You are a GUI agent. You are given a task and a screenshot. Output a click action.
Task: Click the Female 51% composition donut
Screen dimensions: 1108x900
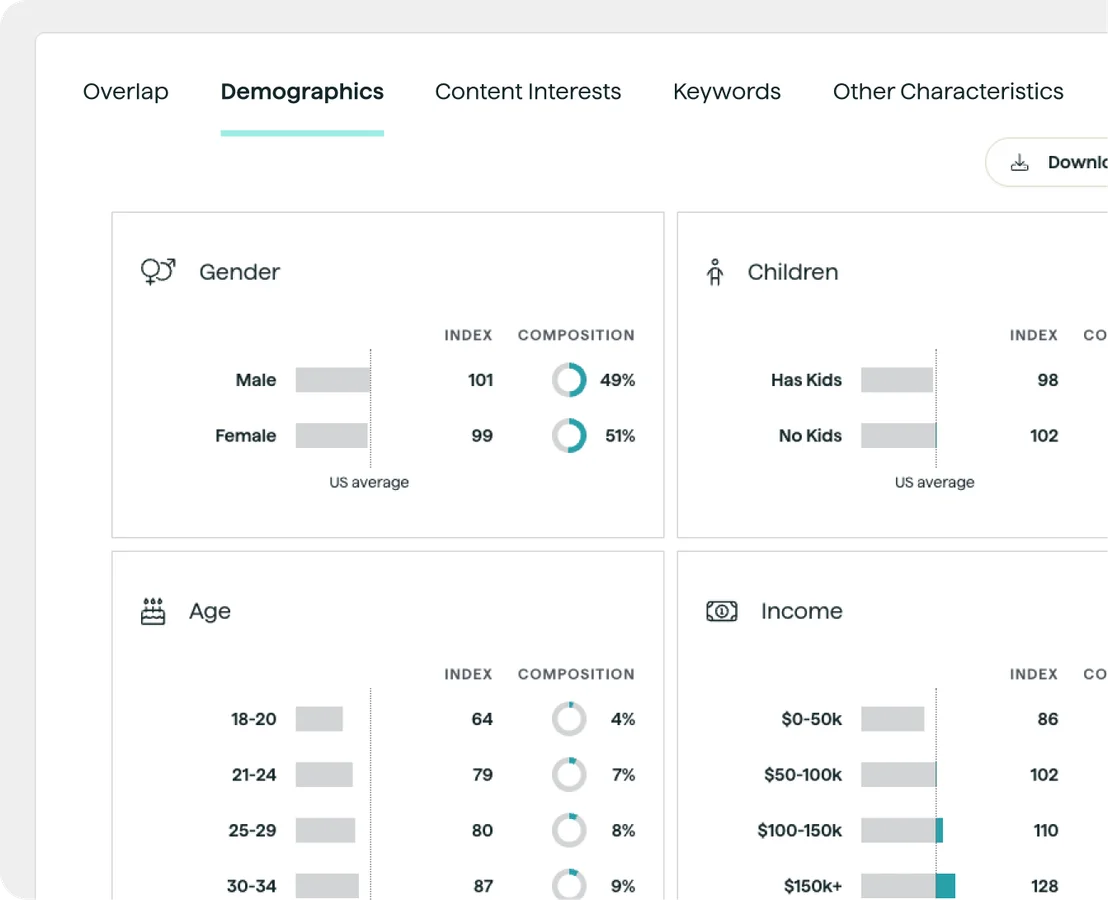click(569, 436)
